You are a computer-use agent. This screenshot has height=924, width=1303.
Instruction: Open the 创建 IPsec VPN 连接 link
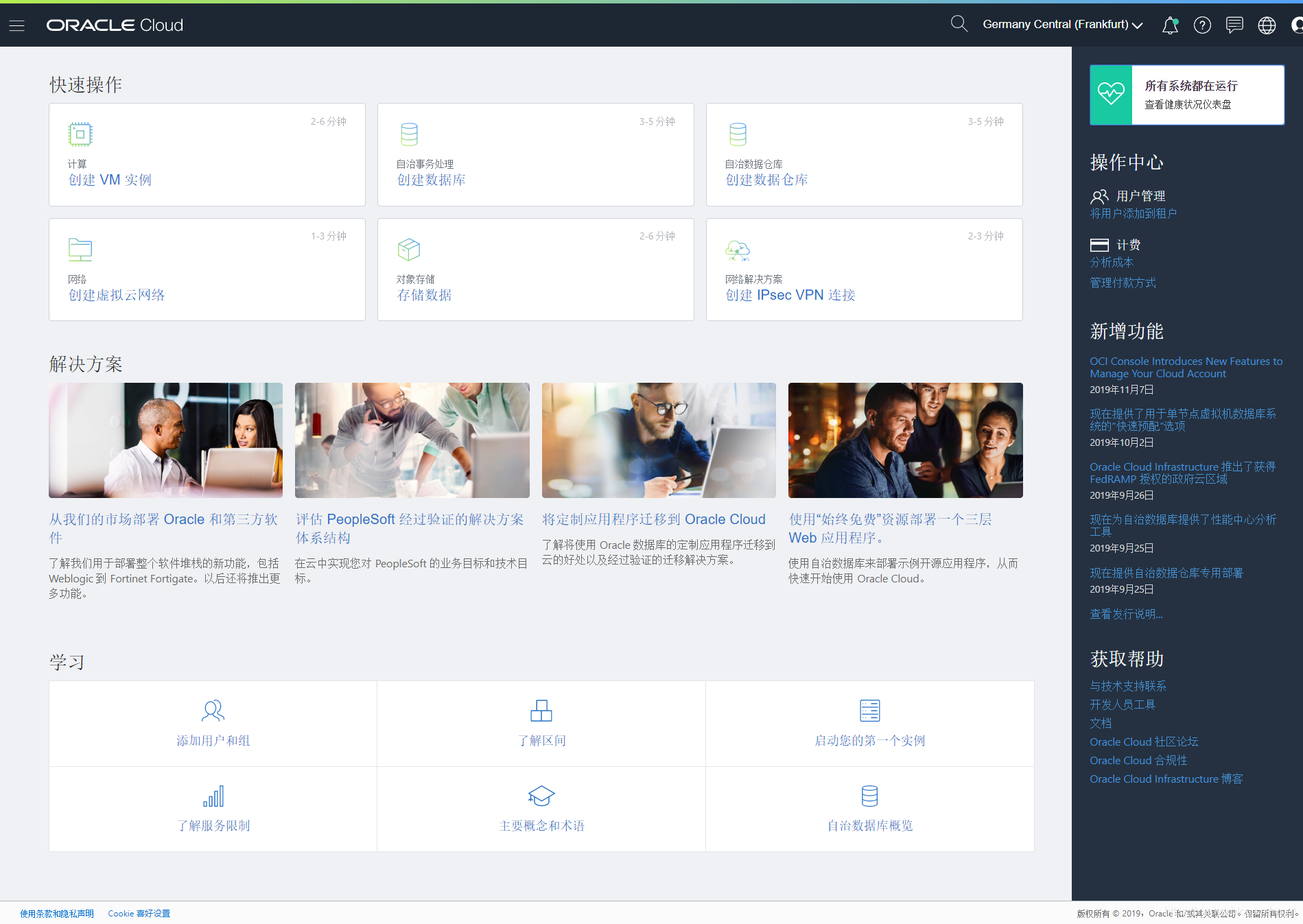[x=790, y=295]
